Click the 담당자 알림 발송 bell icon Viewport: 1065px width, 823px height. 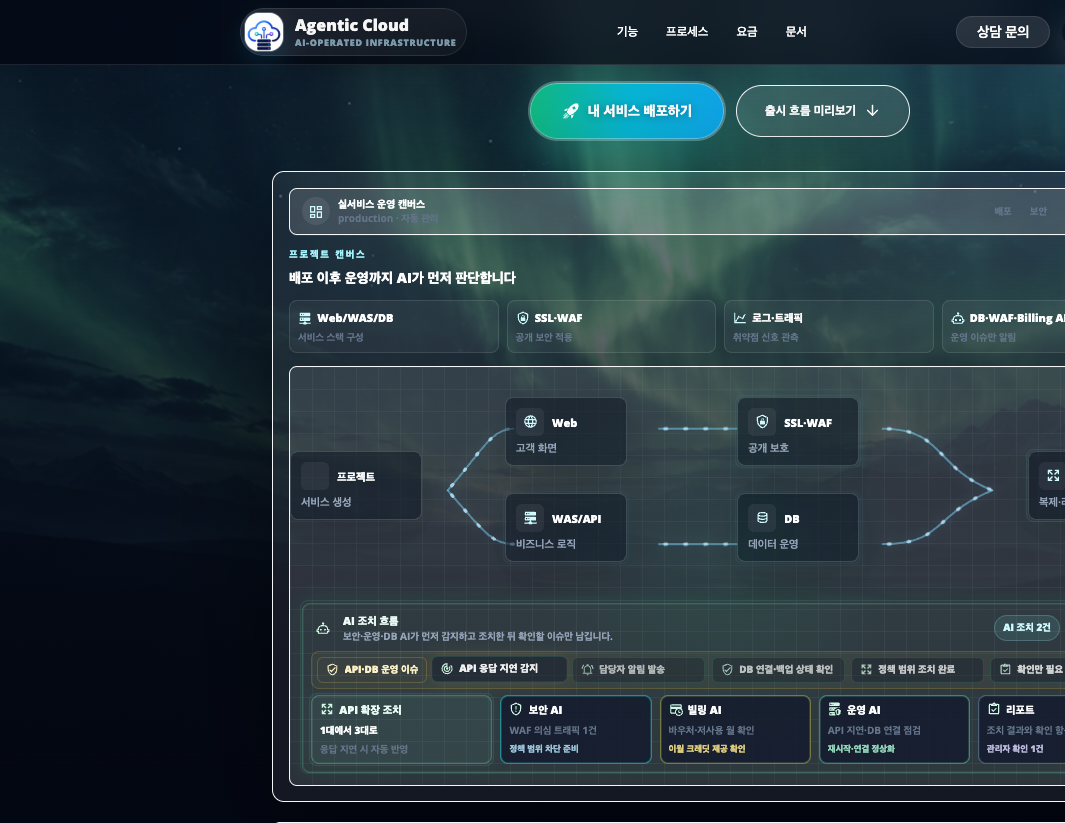[x=588, y=670]
